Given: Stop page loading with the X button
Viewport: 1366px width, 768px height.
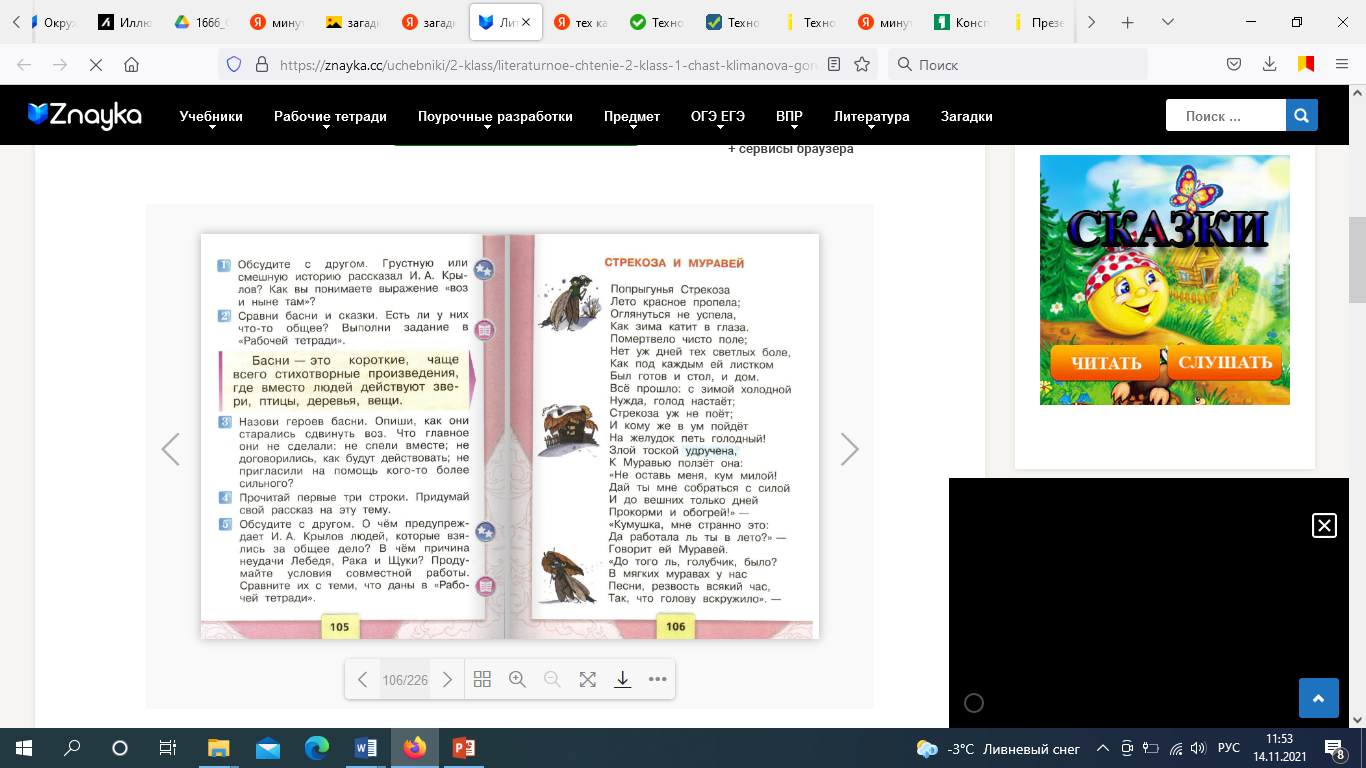Looking at the screenshot, I should point(96,64).
